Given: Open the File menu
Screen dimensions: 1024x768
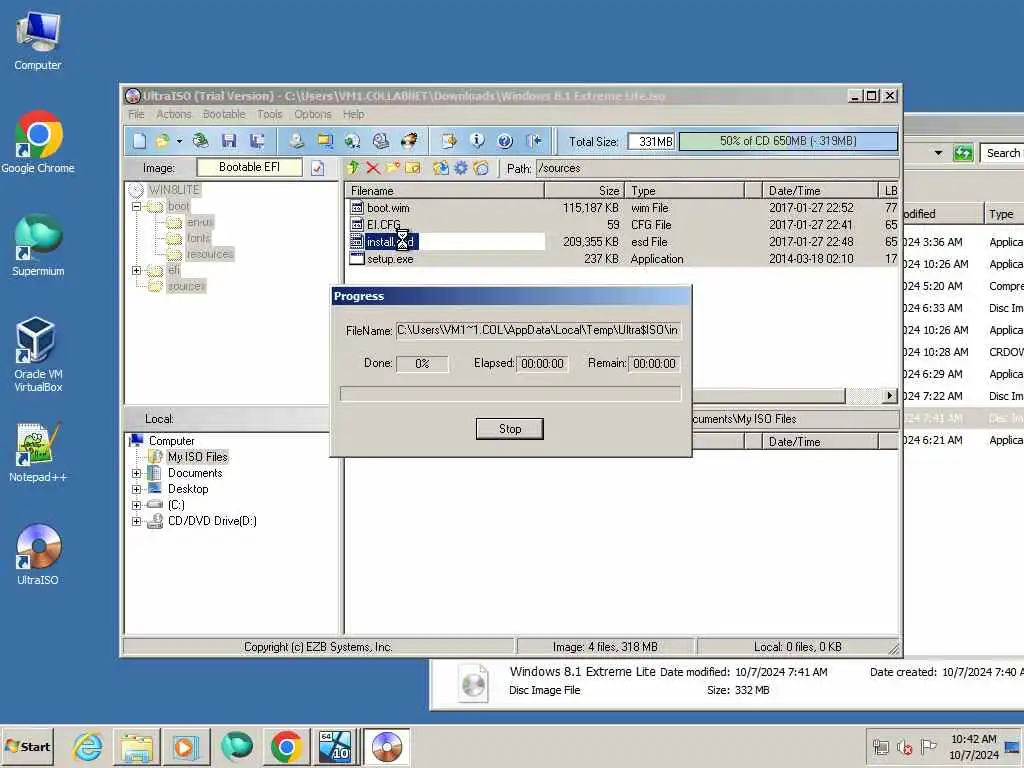Looking at the screenshot, I should point(136,114).
